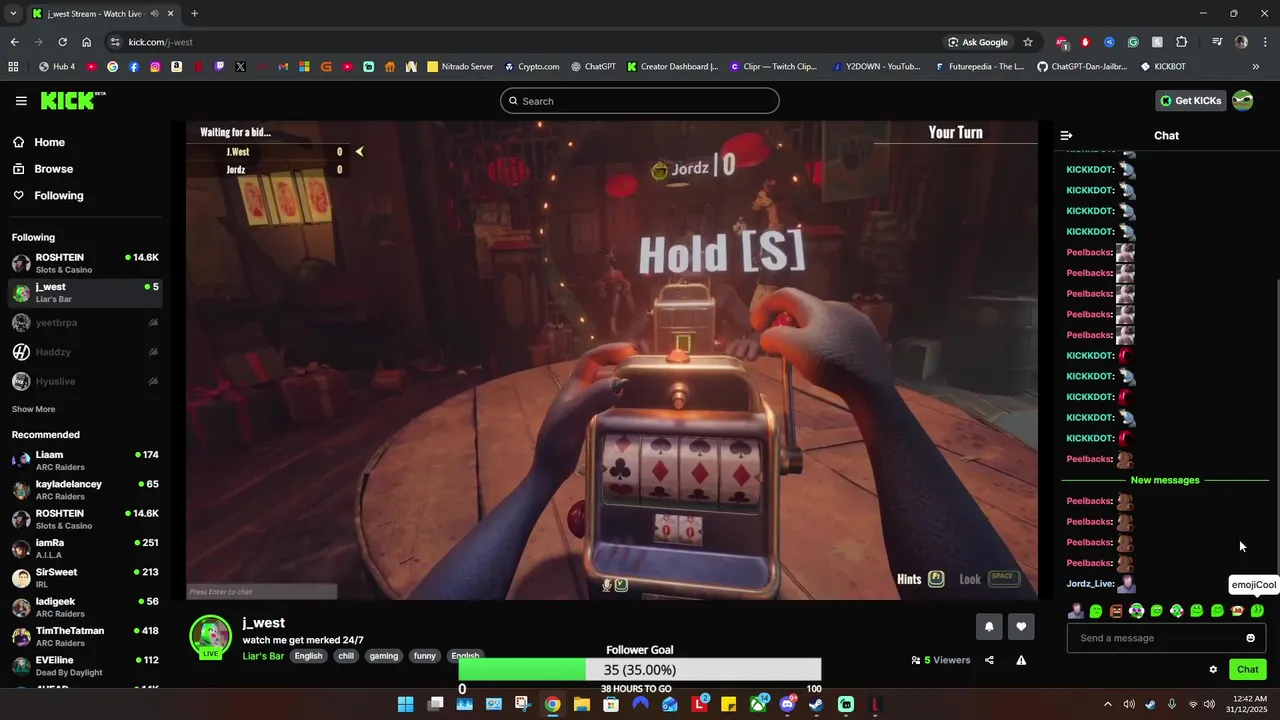Pick the first streamer-face quick emote
The image size is (1280, 720).
pyautogui.click(x=1076, y=611)
